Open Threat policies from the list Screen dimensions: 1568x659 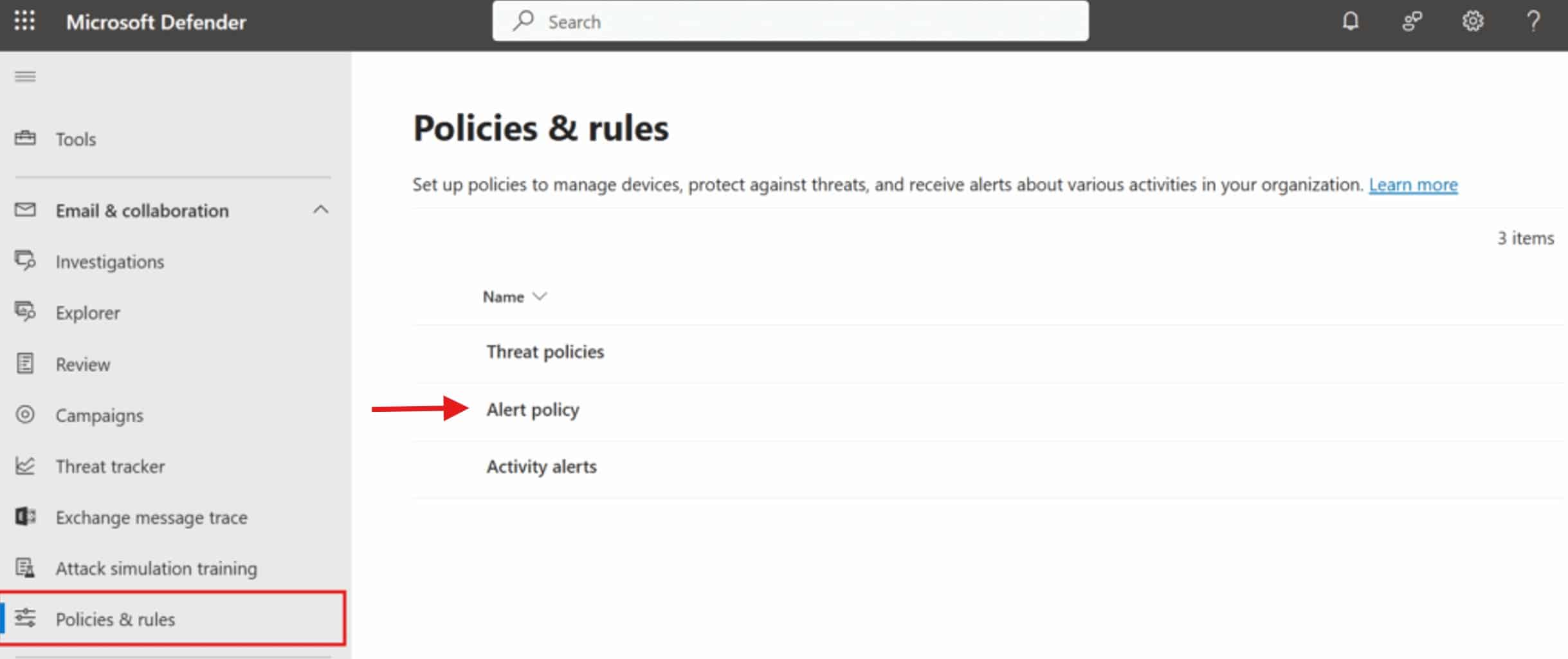pos(545,352)
